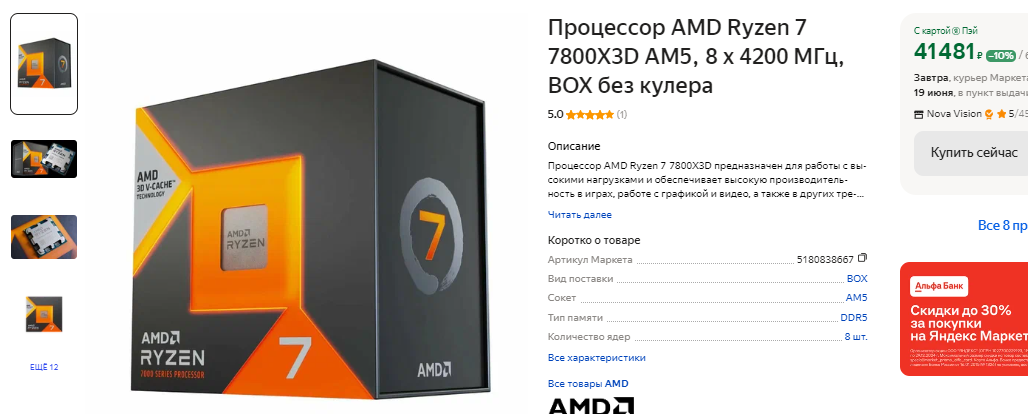The width and height of the screenshot is (1028, 414).
Task: Click the BOX delivery type link
Action: click(857, 278)
